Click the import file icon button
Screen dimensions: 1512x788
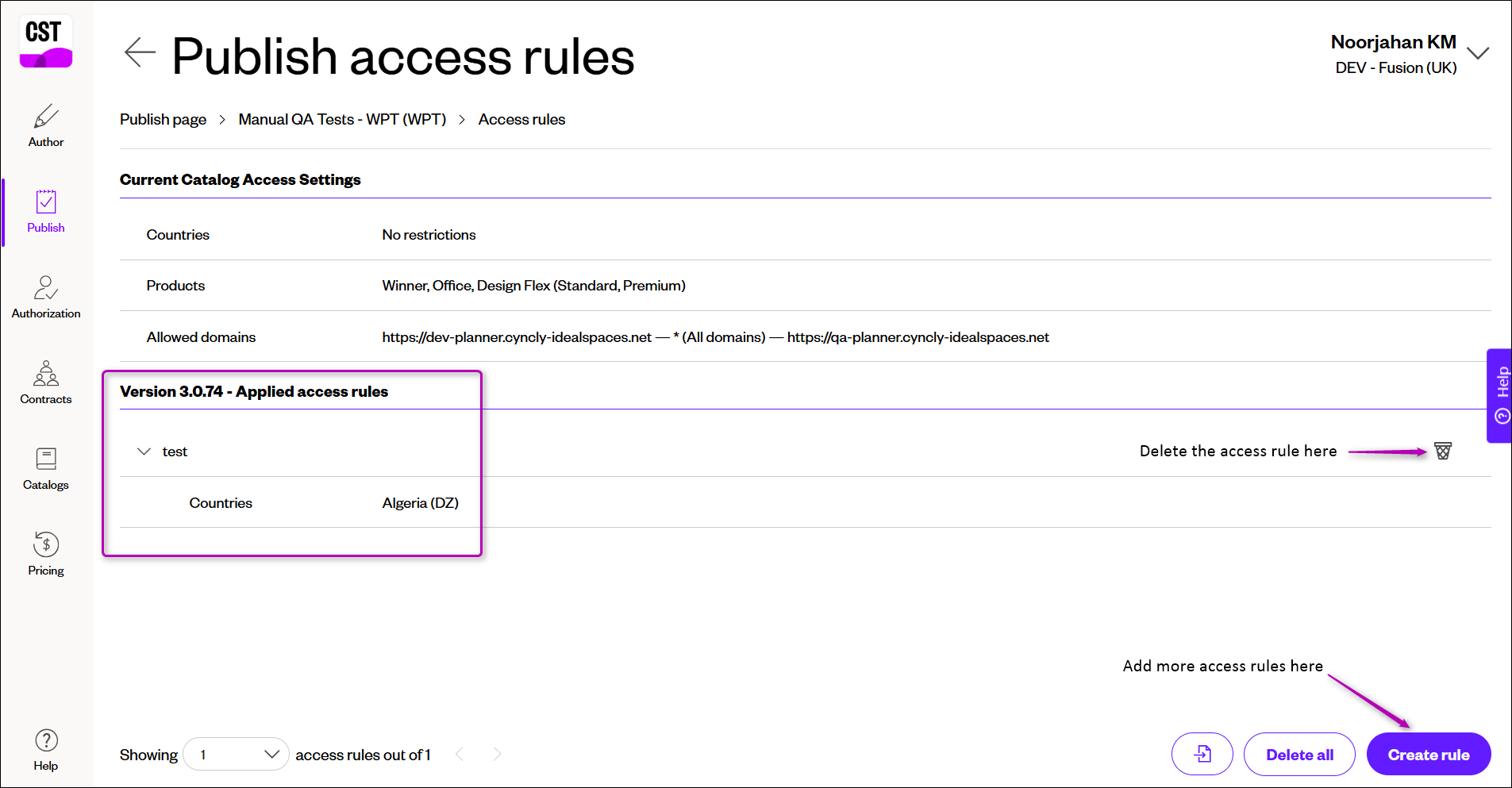pyautogui.click(x=1202, y=754)
